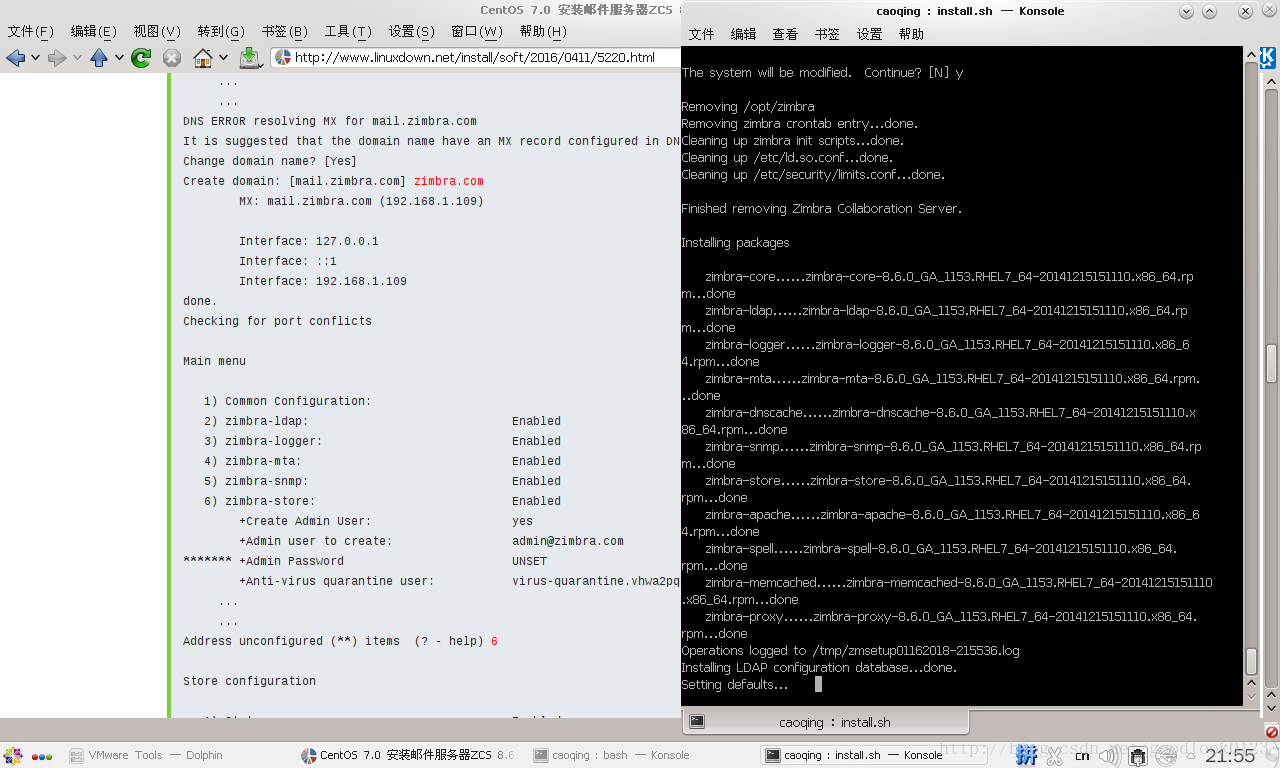This screenshot has height=768, width=1280.
Task: Click Konsole scrollbar down arrow
Action: tap(1251, 695)
